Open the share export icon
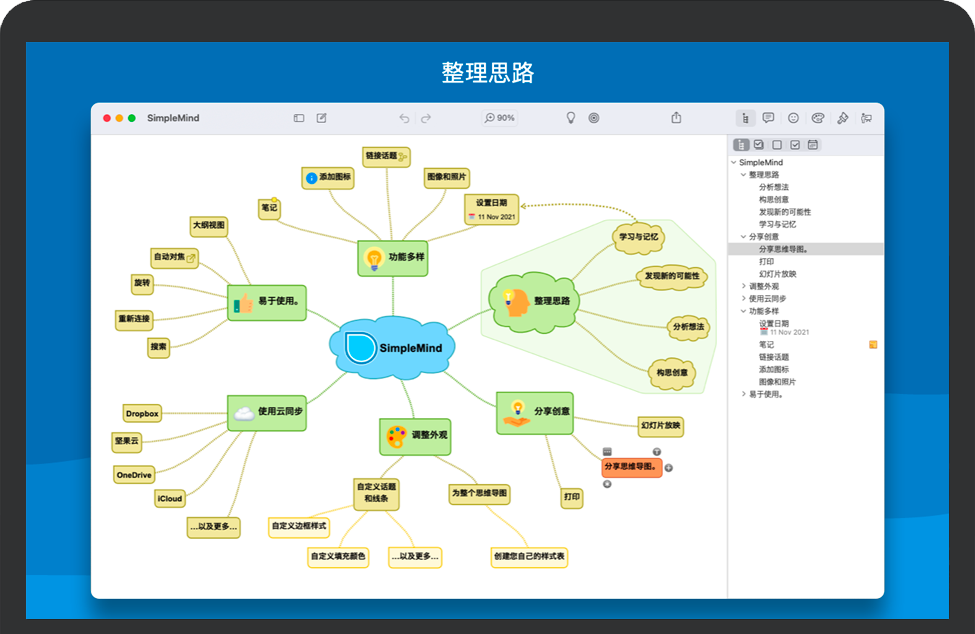The width and height of the screenshot is (975, 634). point(677,117)
